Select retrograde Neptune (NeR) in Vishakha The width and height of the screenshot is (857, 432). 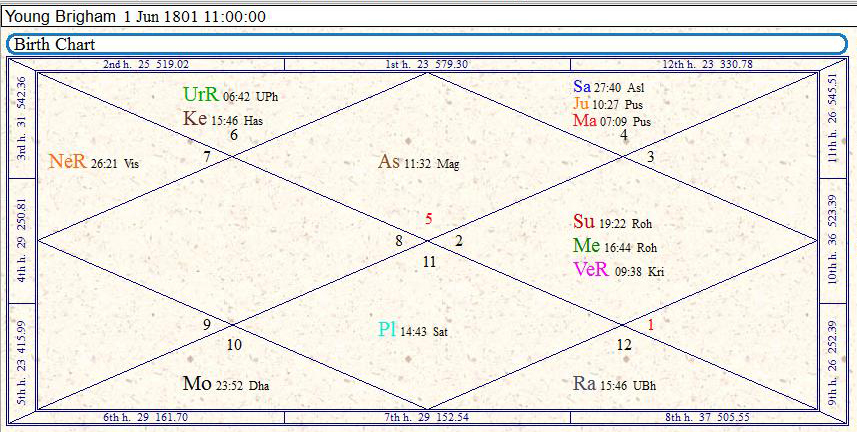tap(66, 162)
